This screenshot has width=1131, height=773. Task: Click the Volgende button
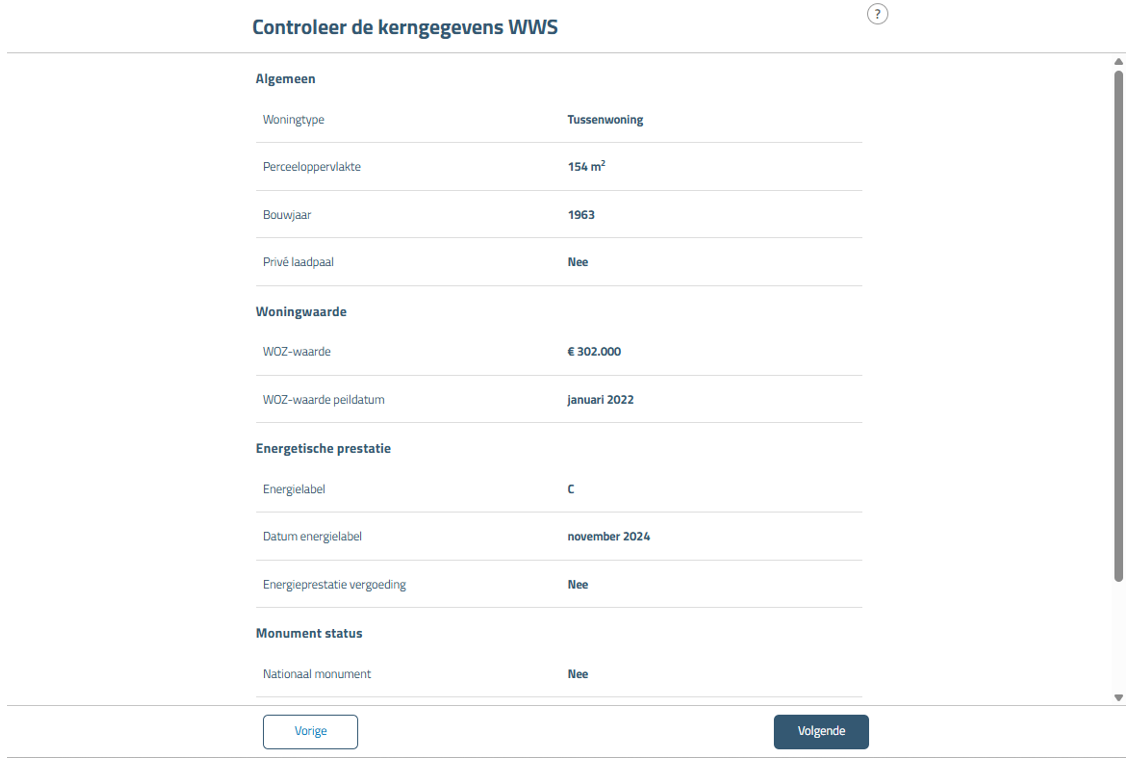point(820,731)
